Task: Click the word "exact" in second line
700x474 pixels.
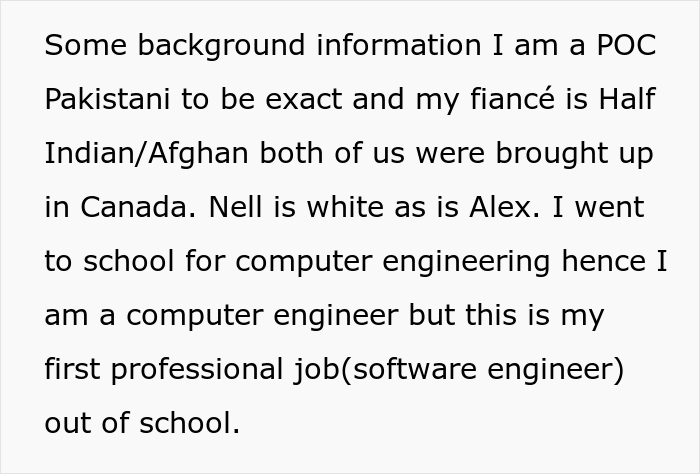Action: click(304, 99)
